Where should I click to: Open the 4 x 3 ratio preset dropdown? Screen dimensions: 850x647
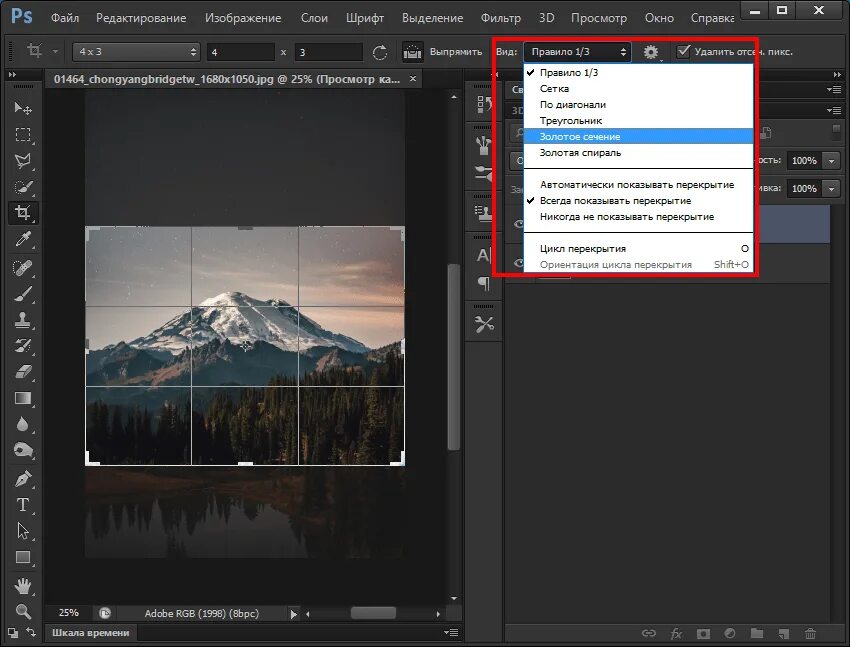coord(136,52)
